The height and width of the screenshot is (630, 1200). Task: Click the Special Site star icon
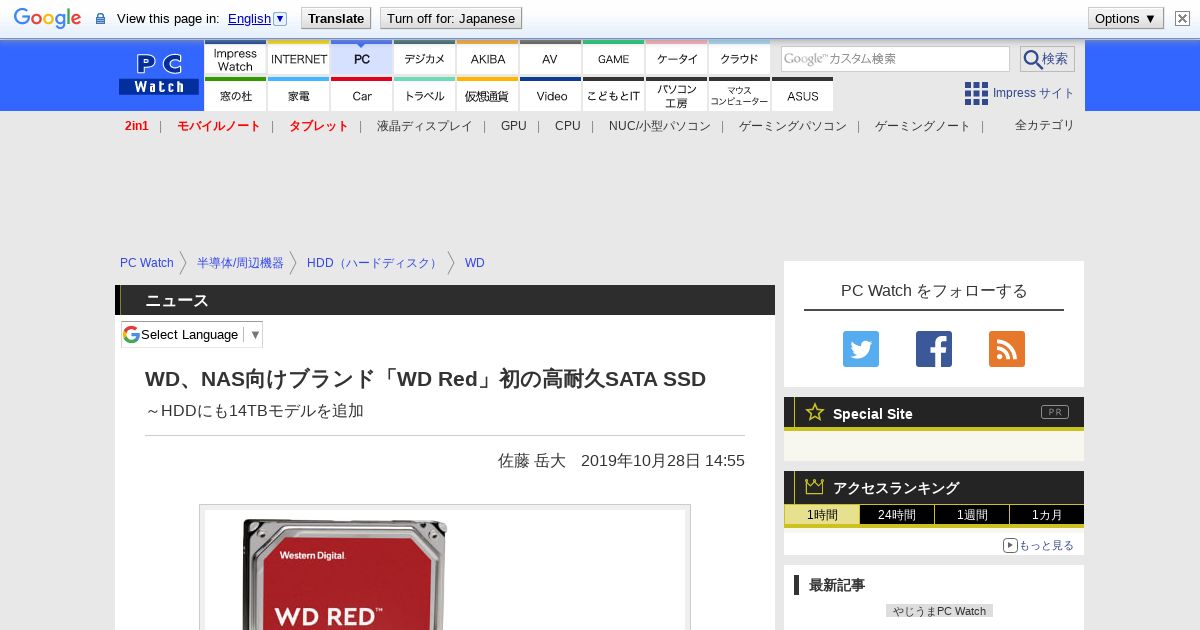click(x=815, y=412)
